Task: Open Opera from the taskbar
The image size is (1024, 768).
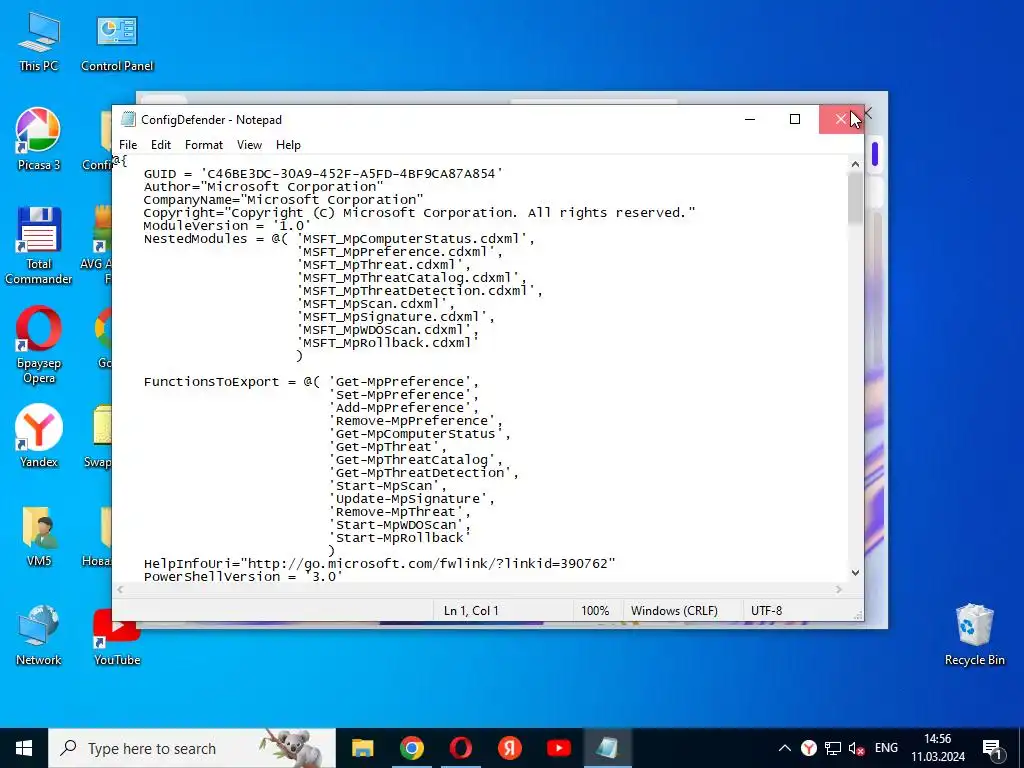Action: (460, 748)
